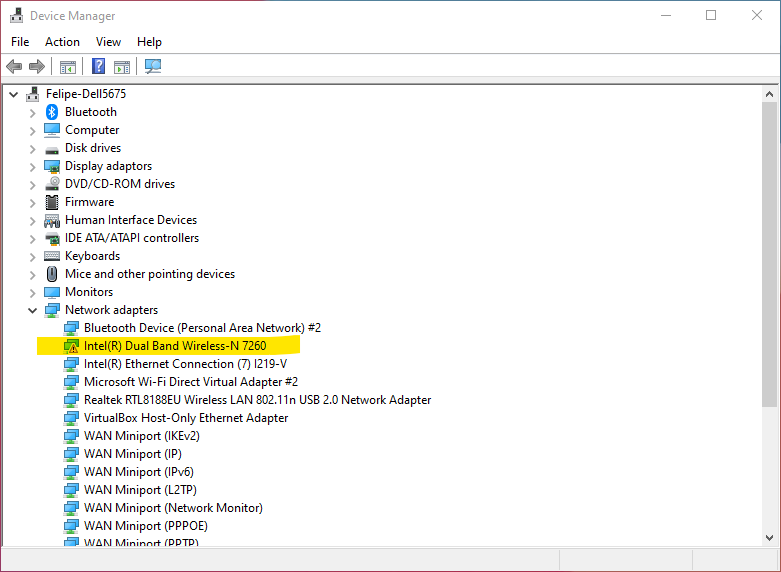Expand the Display adaptors category
Screen dimensions: 781x572
coord(32,167)
